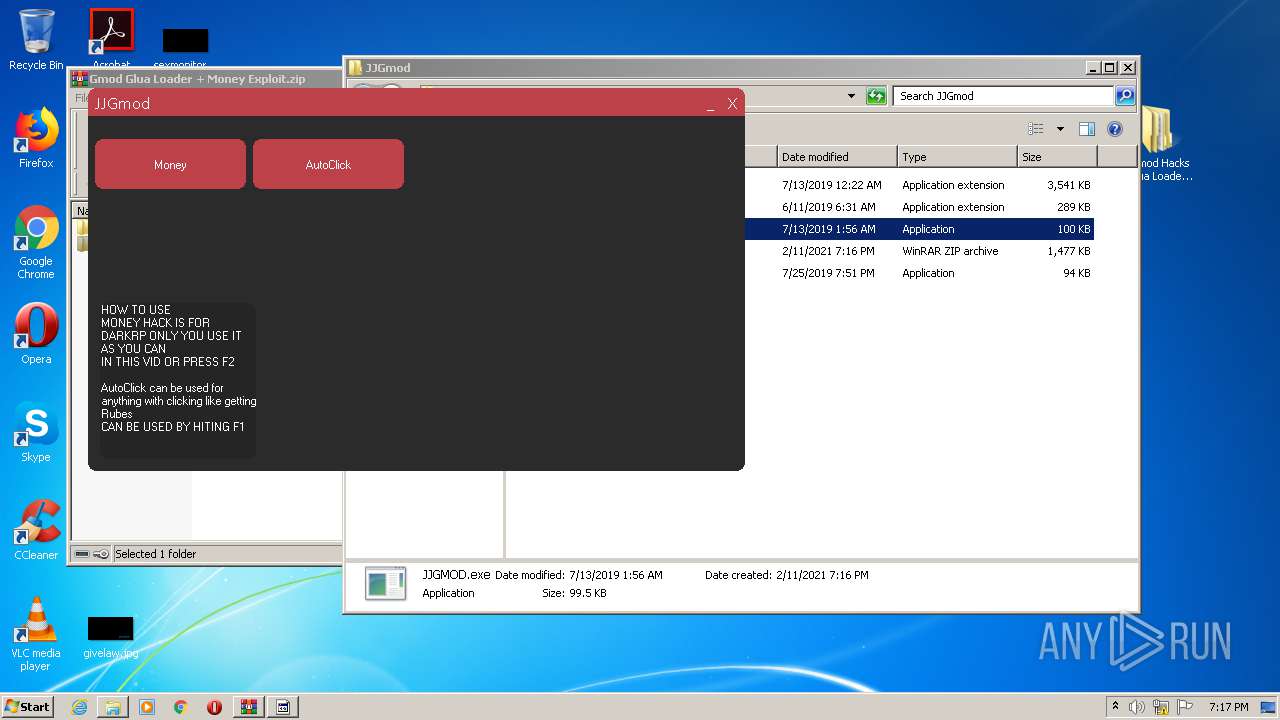Click the WinRAR window title bar
1280x720 pixels.
click(205, 78)
